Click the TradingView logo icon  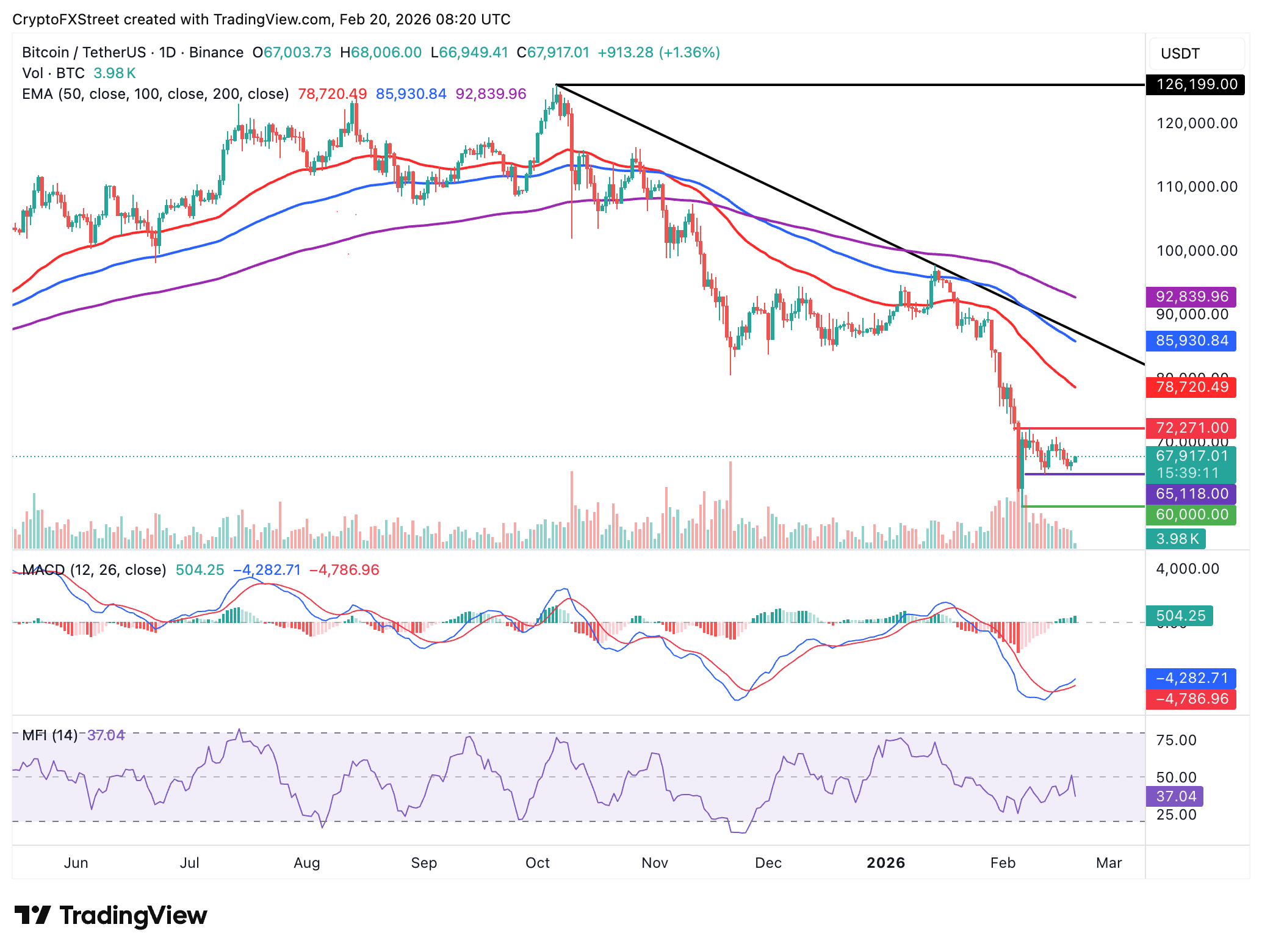[x=33, y=915]
